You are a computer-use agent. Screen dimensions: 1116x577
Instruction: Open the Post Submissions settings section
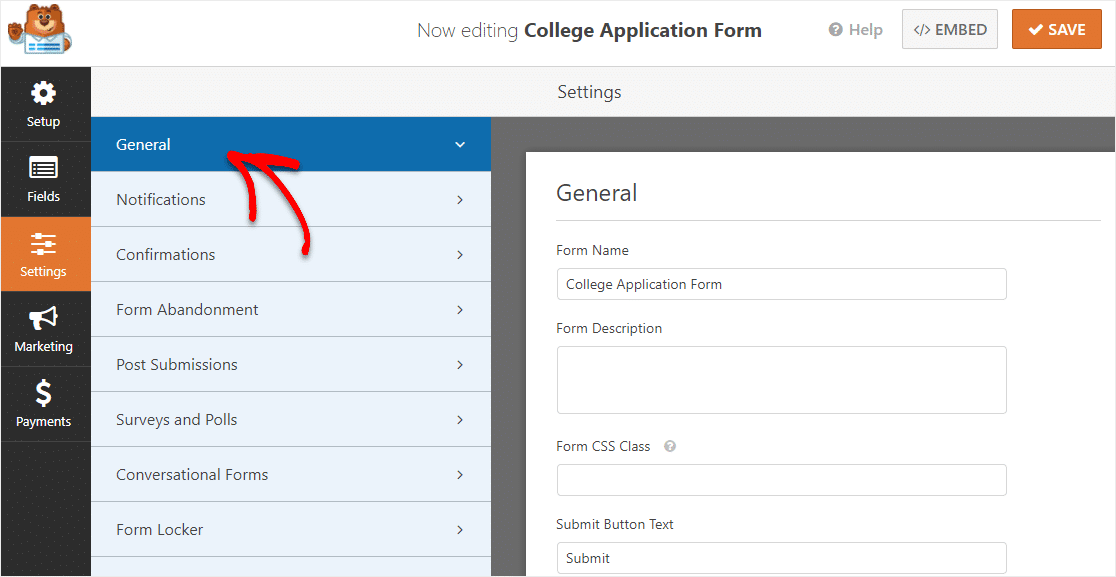(291, 364)
